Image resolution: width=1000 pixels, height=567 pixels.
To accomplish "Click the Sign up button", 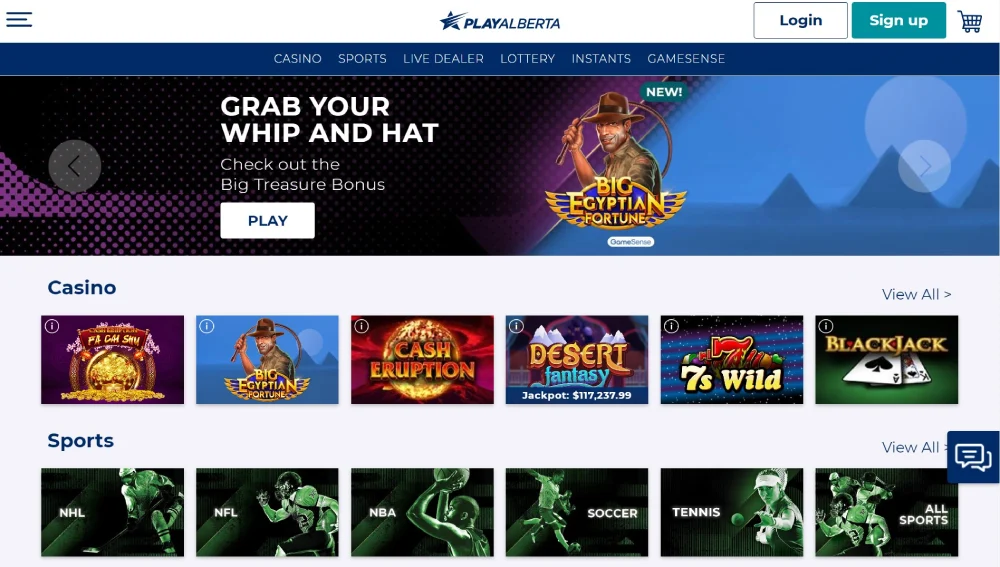I will point(899,20).
